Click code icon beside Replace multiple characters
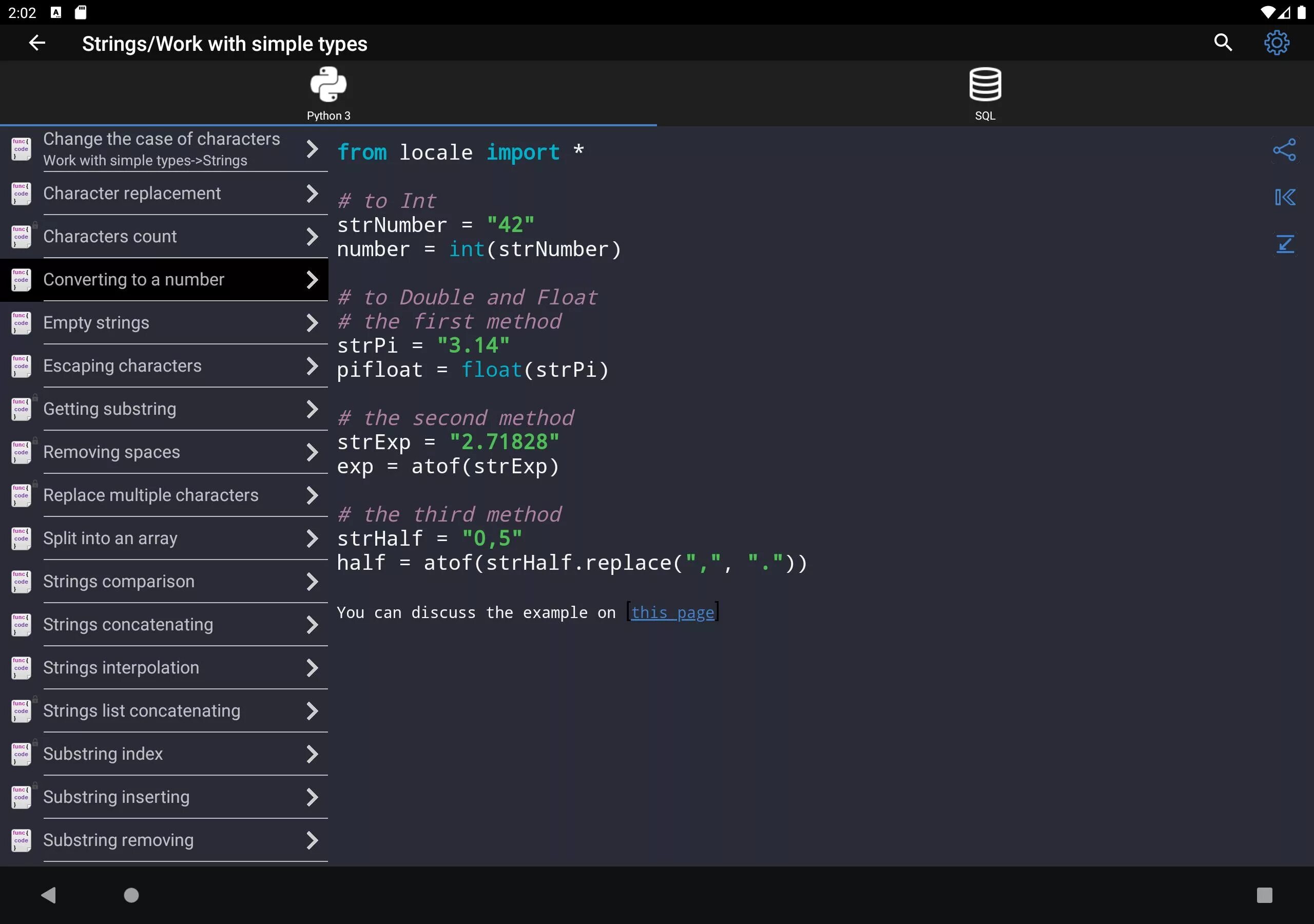1314x924 pixels. click(x=21, y=495)
